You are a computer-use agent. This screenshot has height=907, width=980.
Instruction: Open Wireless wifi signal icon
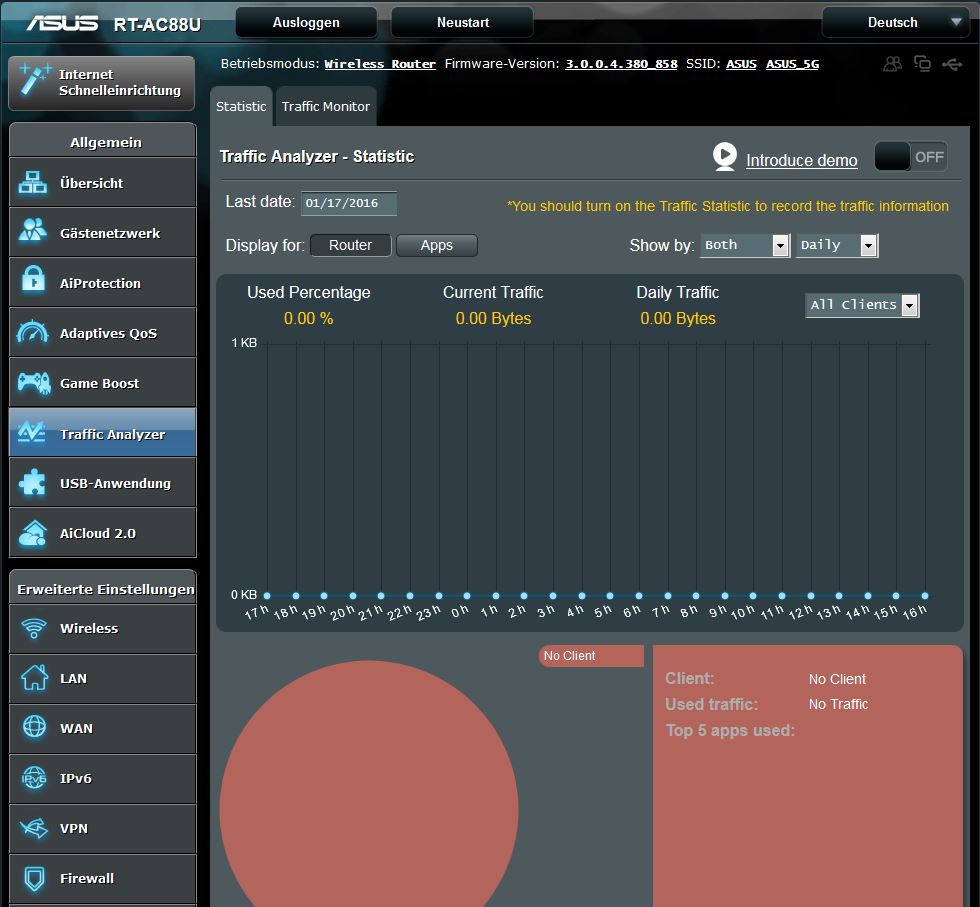[x=34, y=628]
